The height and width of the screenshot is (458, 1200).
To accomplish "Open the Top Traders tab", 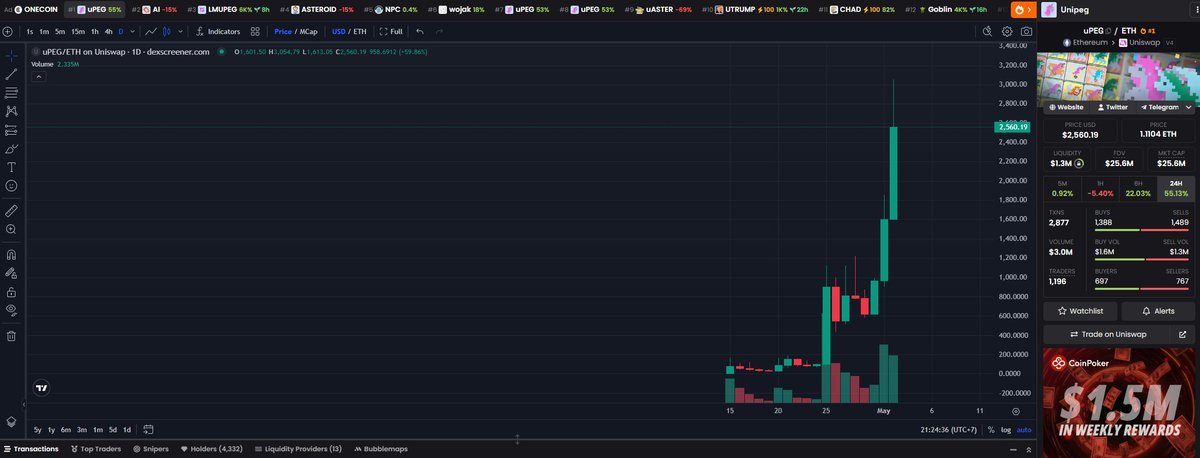I will point(95,449).
